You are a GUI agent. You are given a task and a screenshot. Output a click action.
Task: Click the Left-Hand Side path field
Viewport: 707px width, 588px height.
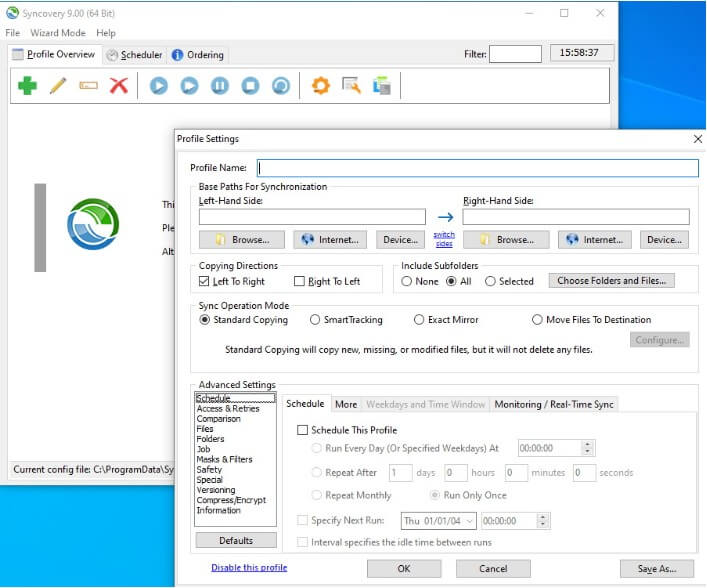(x=312, y=217)
